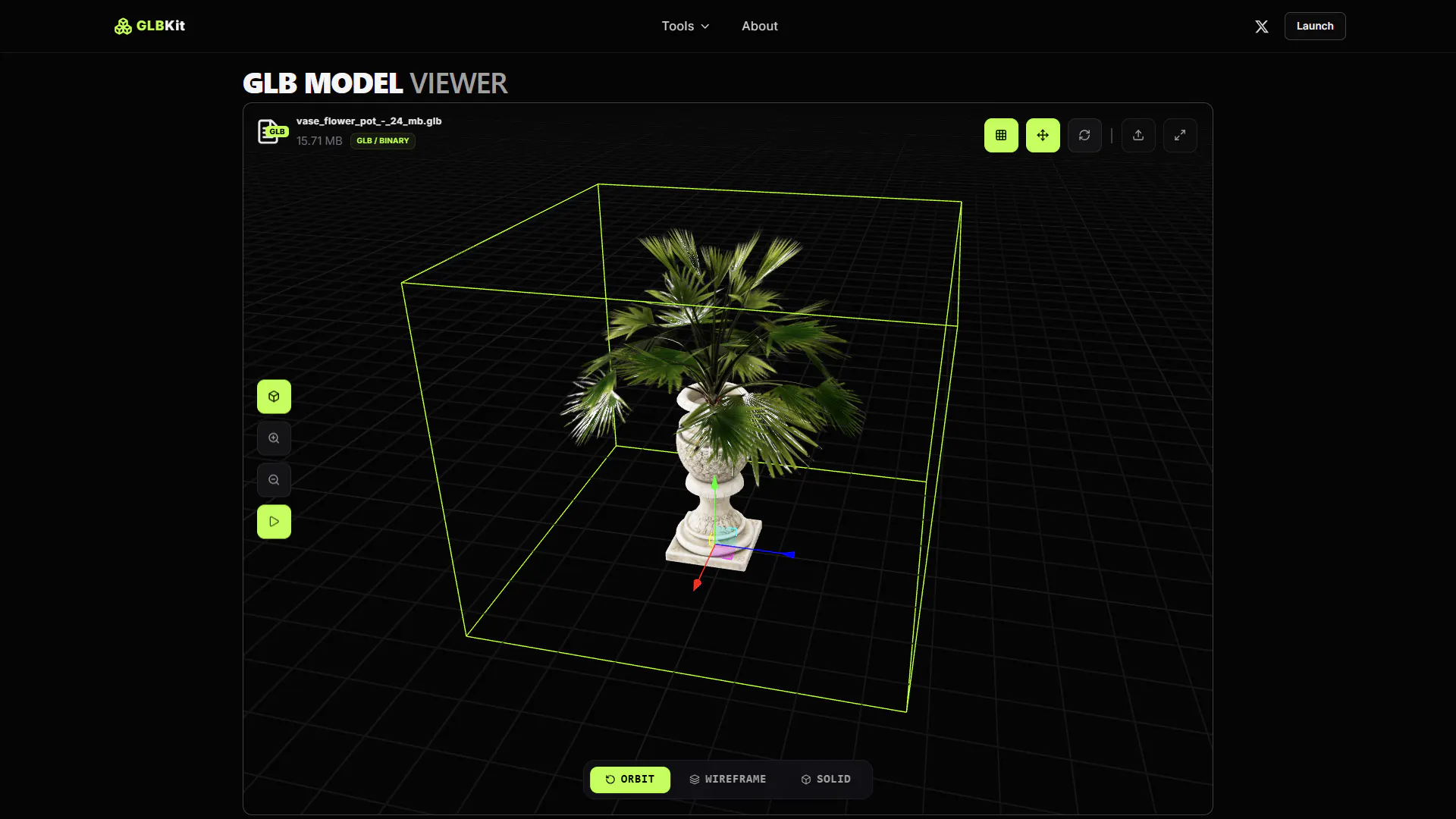Upload a new model file

pyautogui.click(x=1138, y=135)
